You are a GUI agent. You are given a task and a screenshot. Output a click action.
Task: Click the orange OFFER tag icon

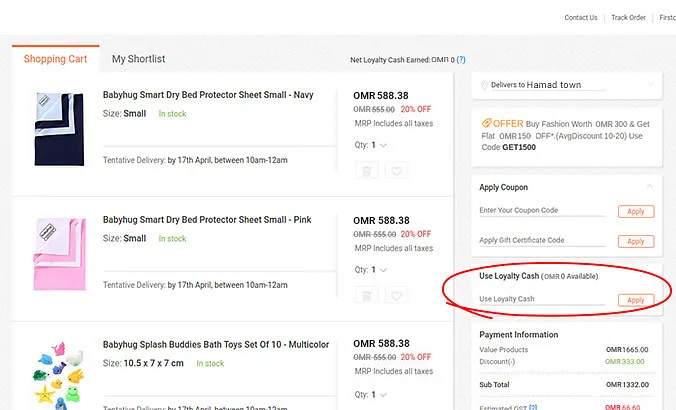pyautogui.click(x=486, y=123)
